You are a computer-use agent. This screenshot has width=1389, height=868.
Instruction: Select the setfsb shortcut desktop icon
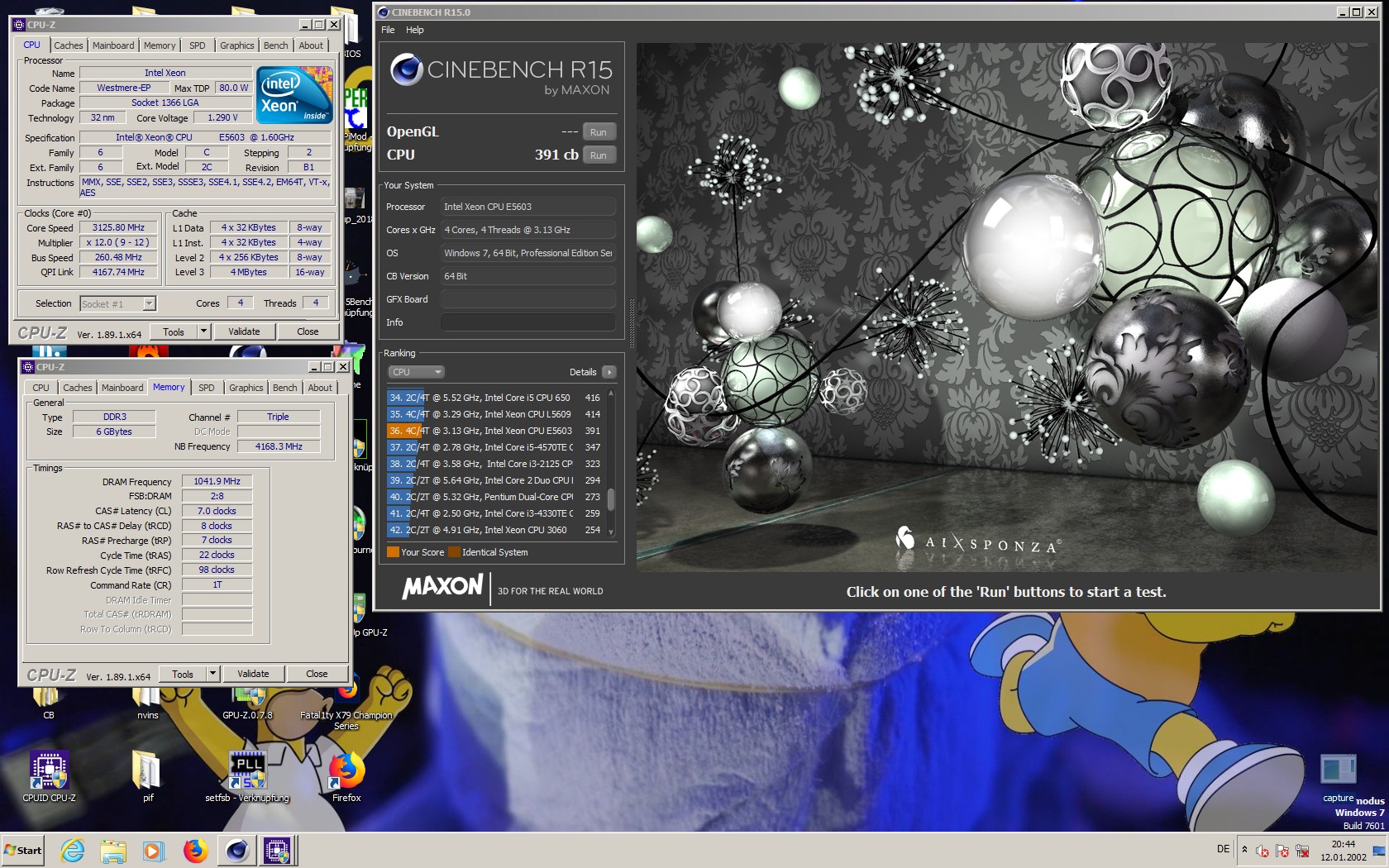pos(247,776)
